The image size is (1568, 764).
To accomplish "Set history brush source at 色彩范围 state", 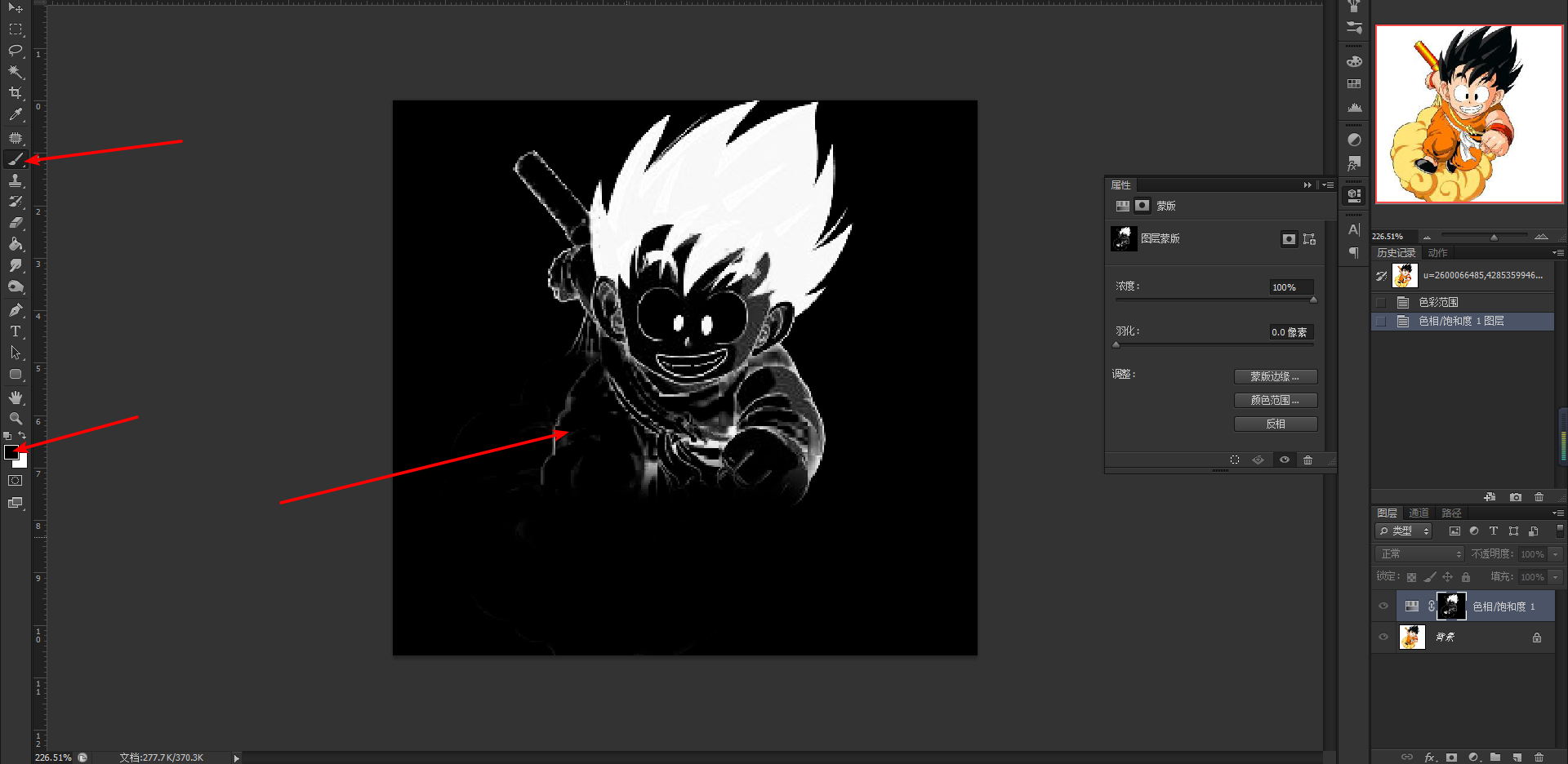I will tap(1381, 303).
